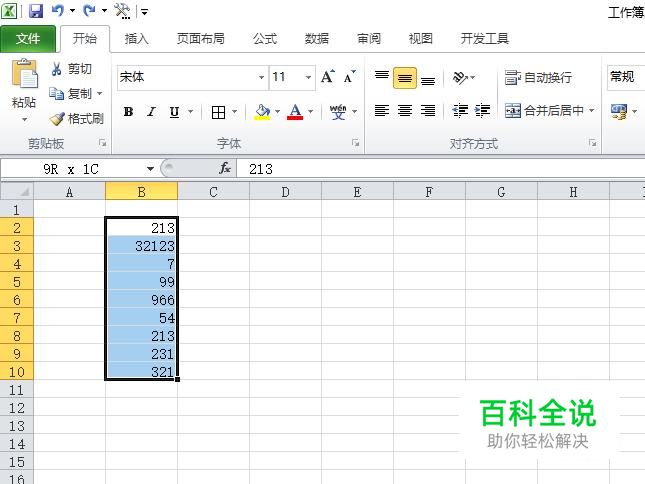Switch to the 插入 tab

tap(137, 39)
